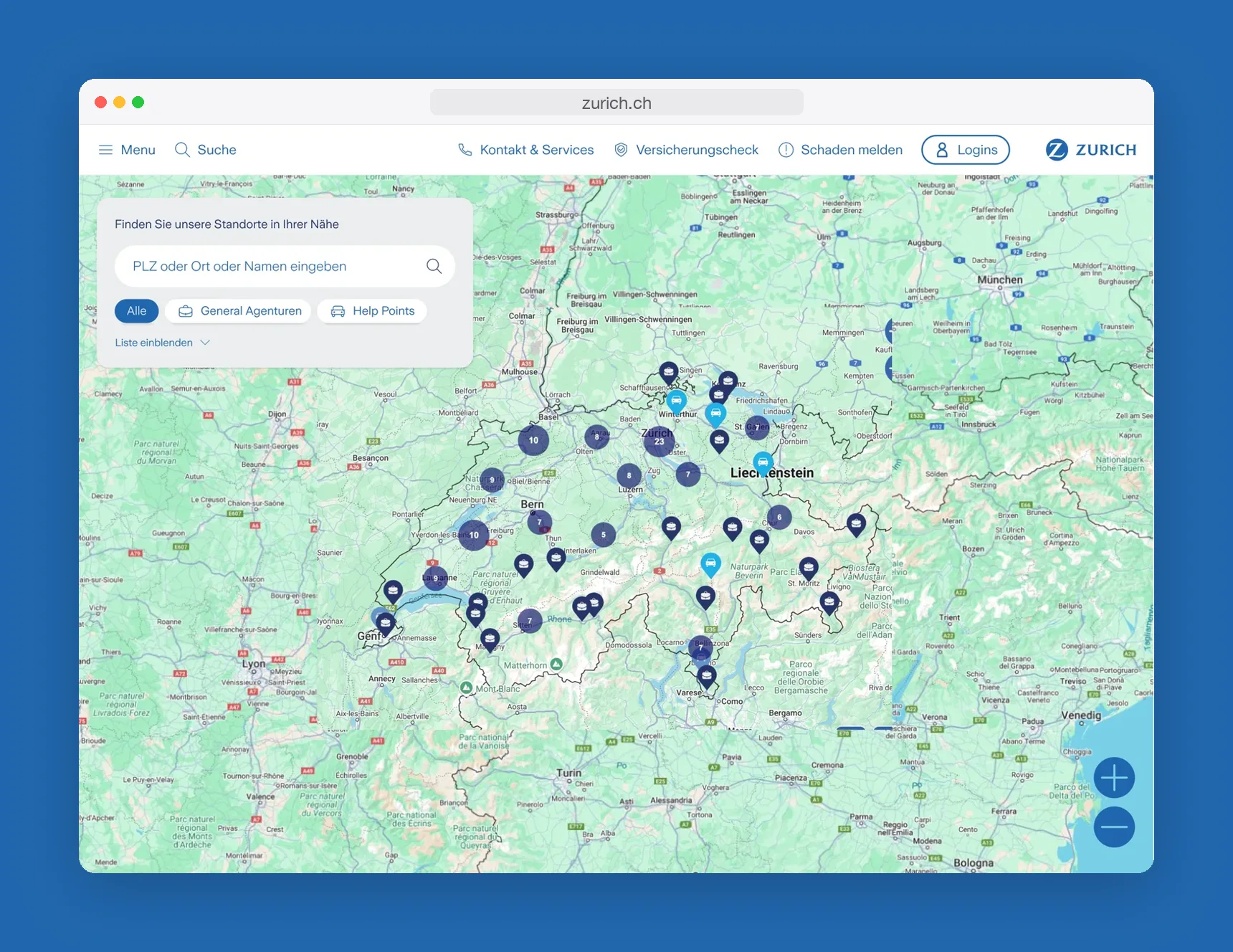Click the Venedig map label
Image resolution: width=1233 pixels, height=952 pixels.
(x=1081, y=715)
